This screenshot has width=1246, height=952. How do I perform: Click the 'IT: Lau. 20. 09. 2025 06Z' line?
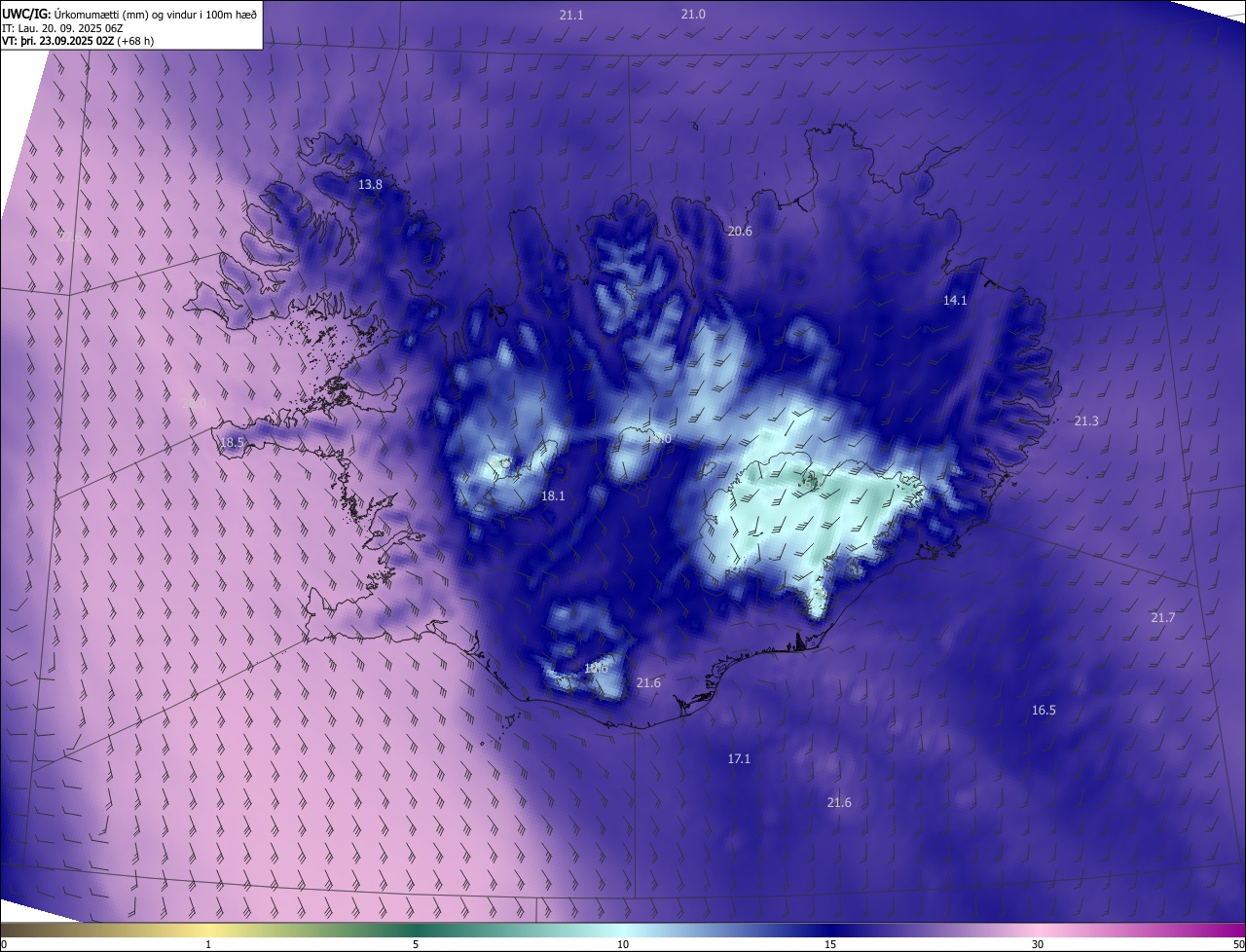click(x=62, y=28)
